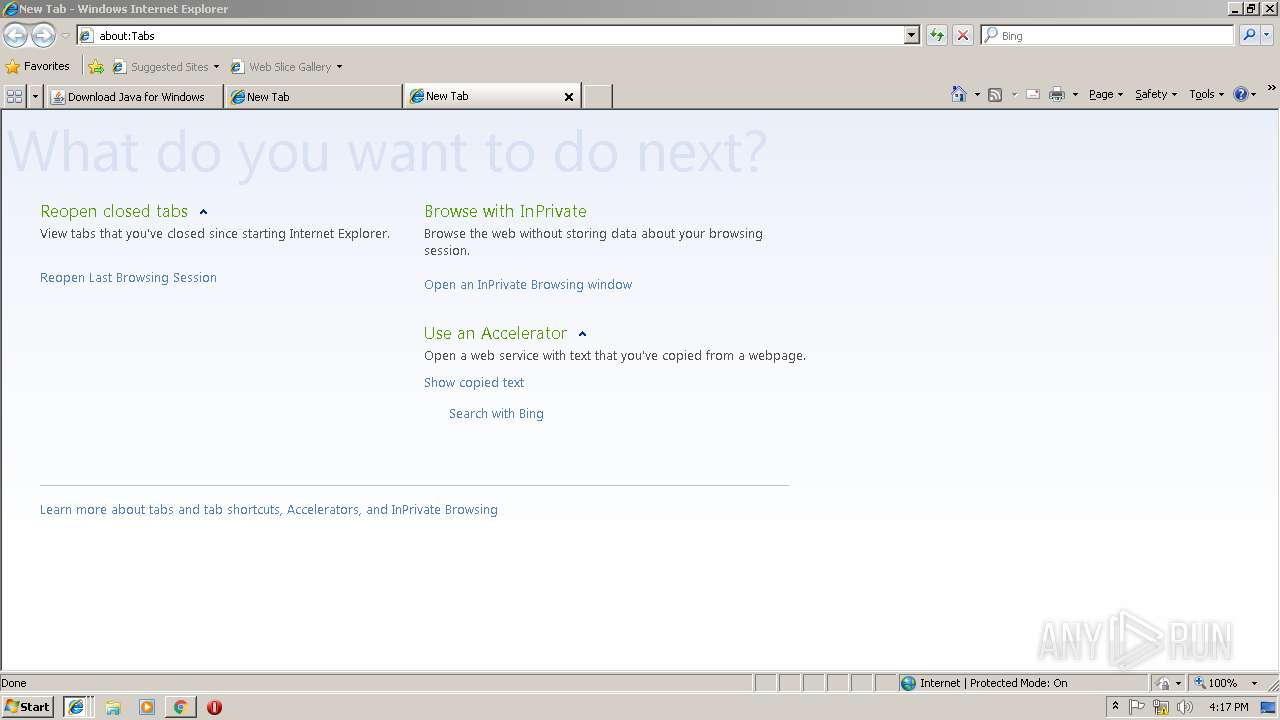This screenshot has width=1280, height=720.
Task: Open the zoom level dropdown arrow
Action: 1254,683
